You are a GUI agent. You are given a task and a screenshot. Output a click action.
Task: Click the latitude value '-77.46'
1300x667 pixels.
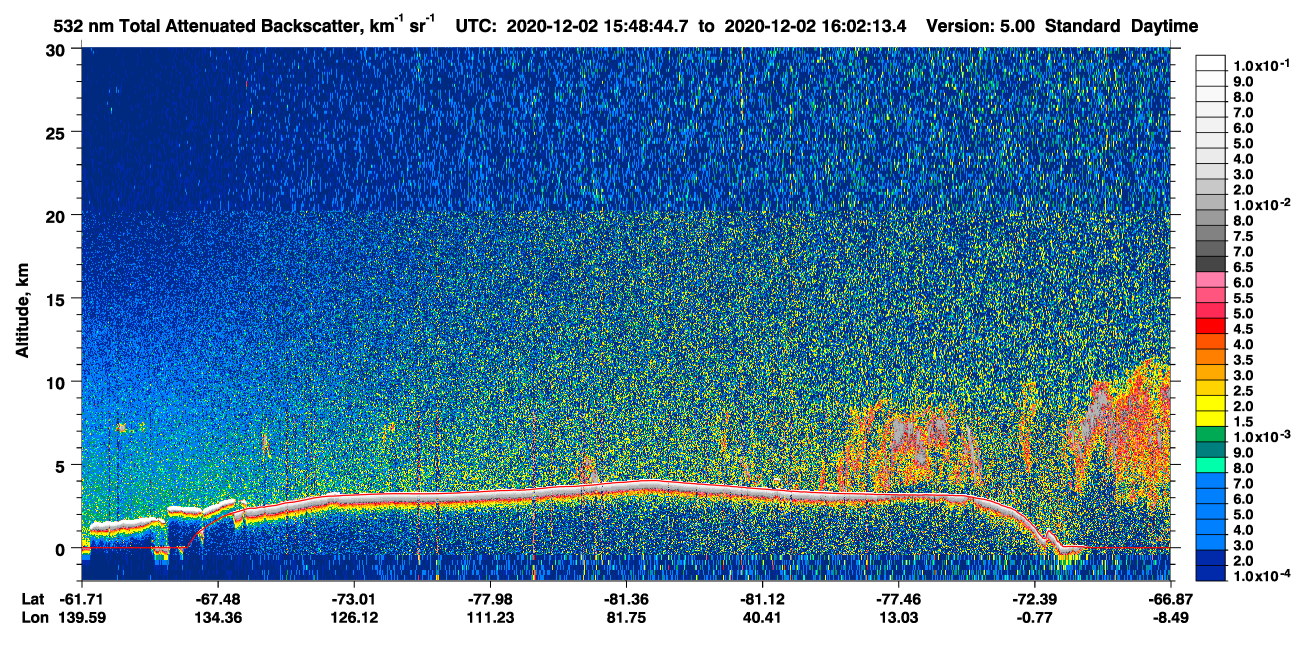click(x=898, y=599)
